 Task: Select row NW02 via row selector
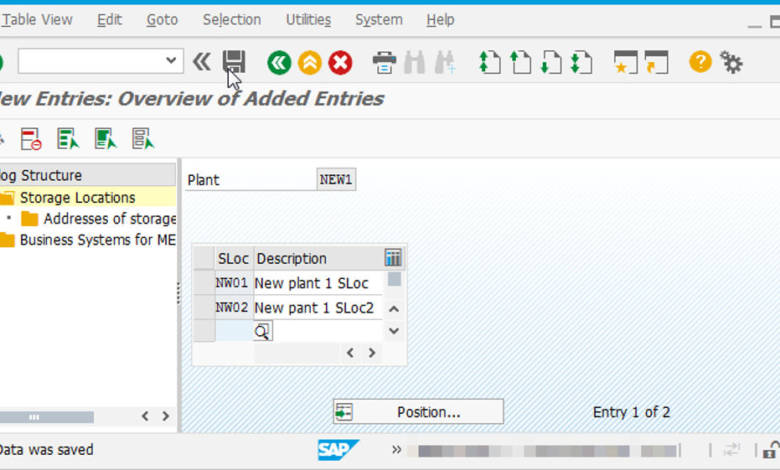click(x=204, y=307)
